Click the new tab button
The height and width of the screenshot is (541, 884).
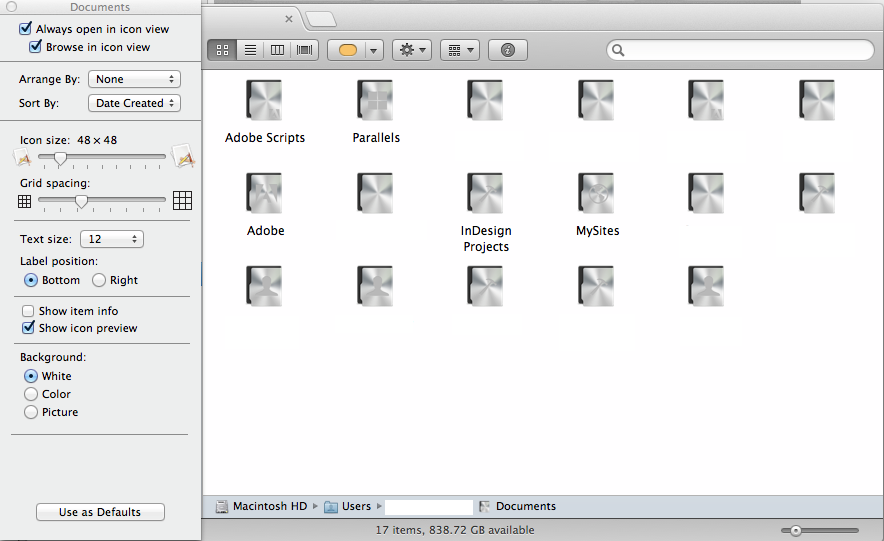point(321,19)
